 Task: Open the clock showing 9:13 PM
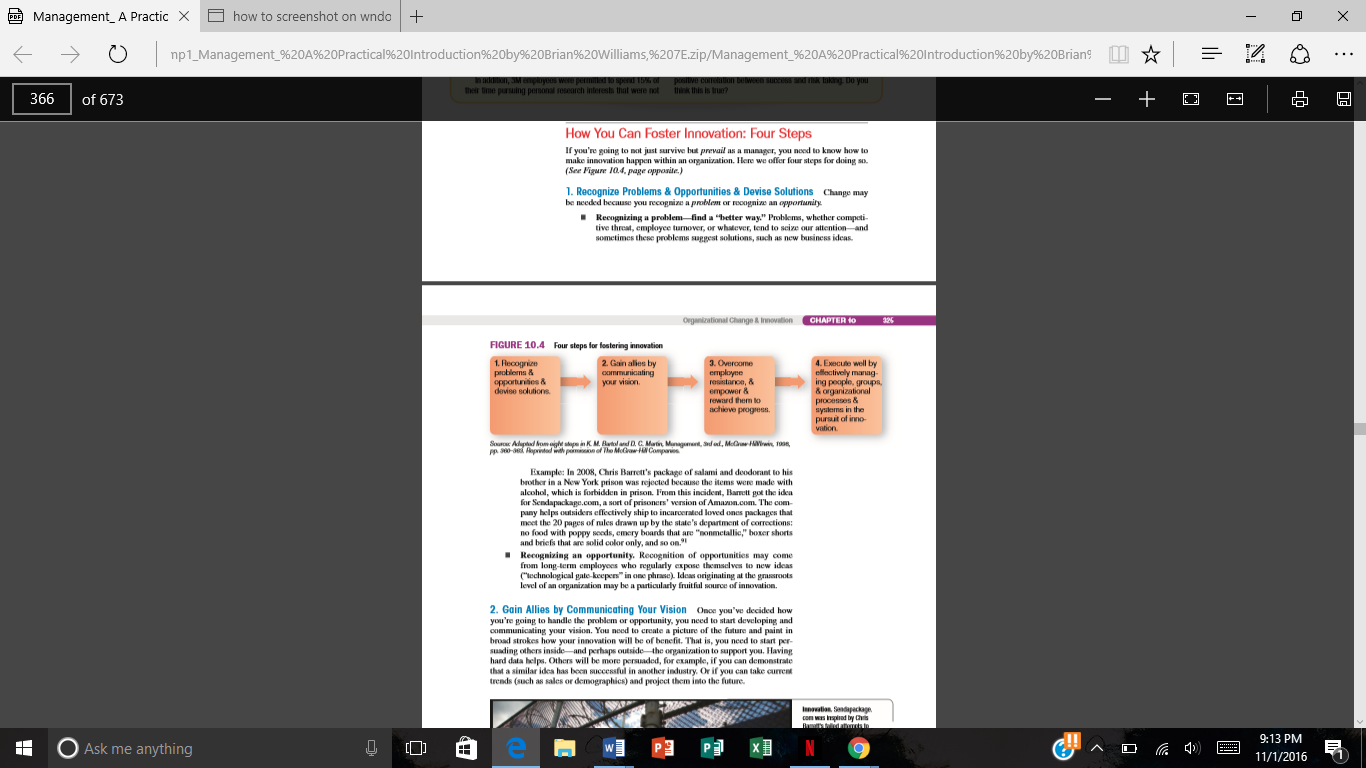coord(1283,748)
